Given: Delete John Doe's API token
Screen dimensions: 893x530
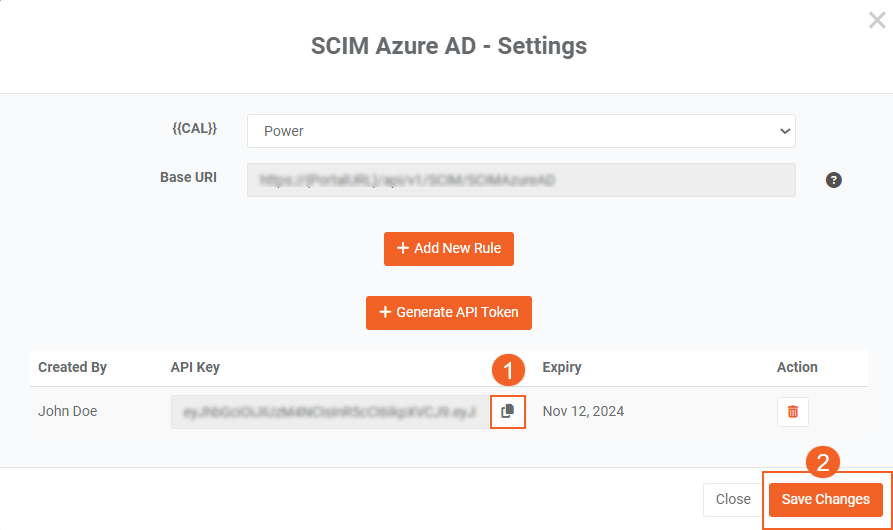Looking at the screenshot, I should [792, 411].
